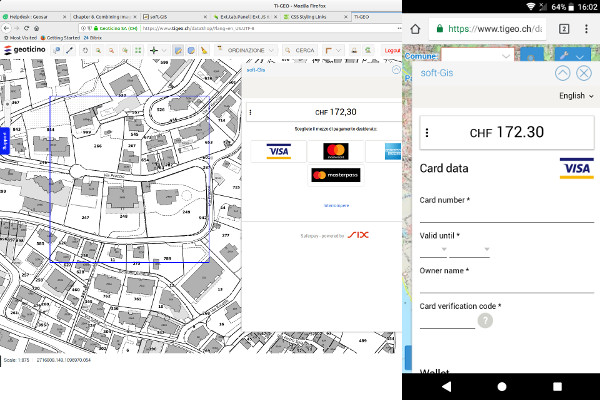Click the geoticino logo in the toolbar
This screenshot has height=400, width=600.
pyautogui.click(x=25, y=50)
